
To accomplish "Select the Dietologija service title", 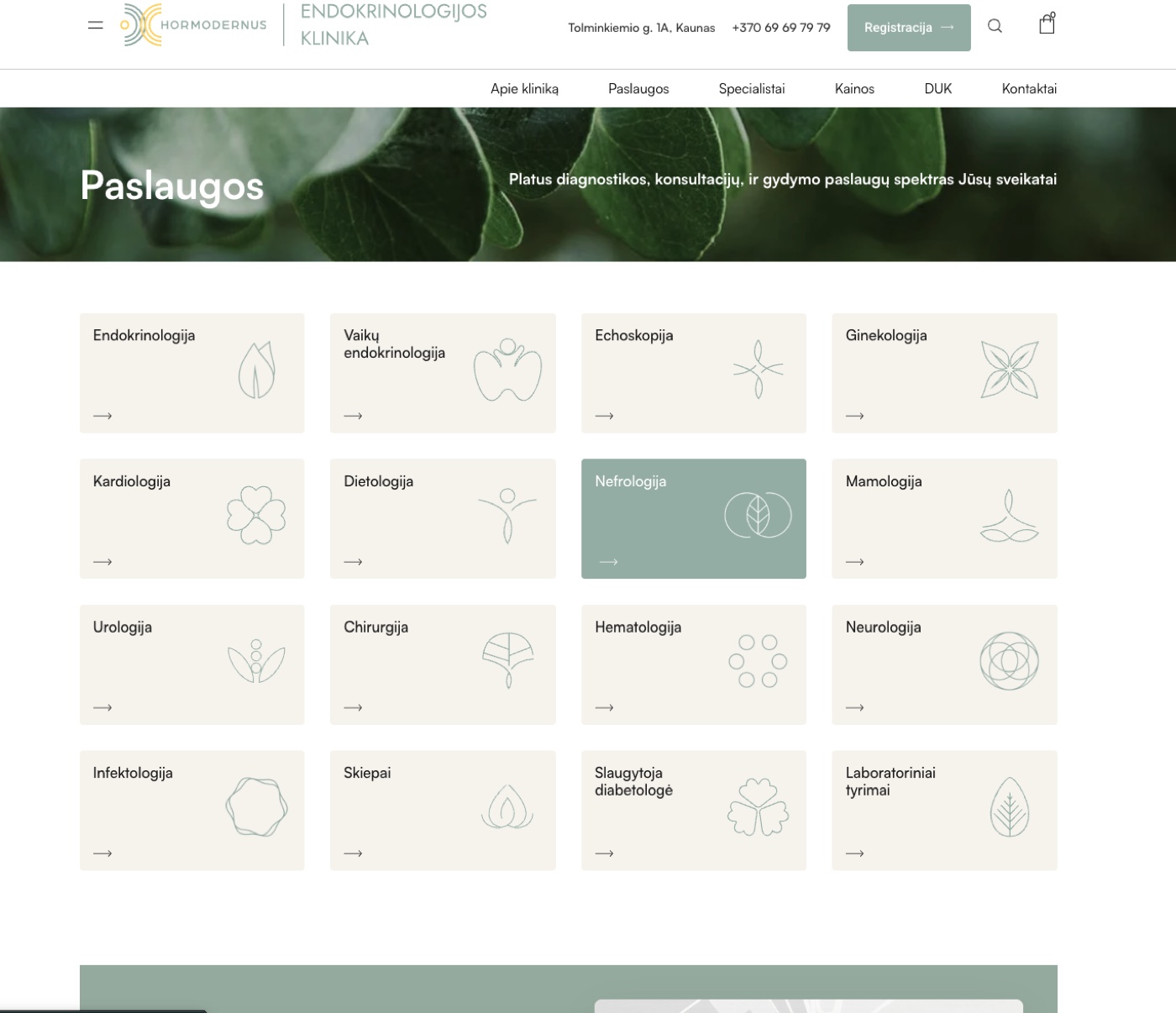I will click(378, 481).
